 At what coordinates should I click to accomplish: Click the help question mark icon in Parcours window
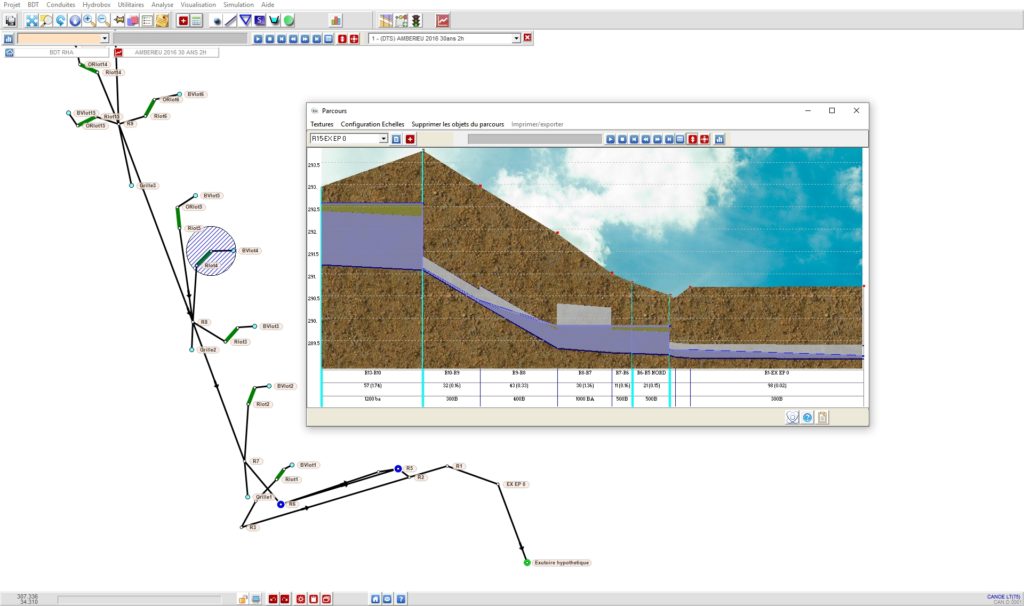click(807, 417)
